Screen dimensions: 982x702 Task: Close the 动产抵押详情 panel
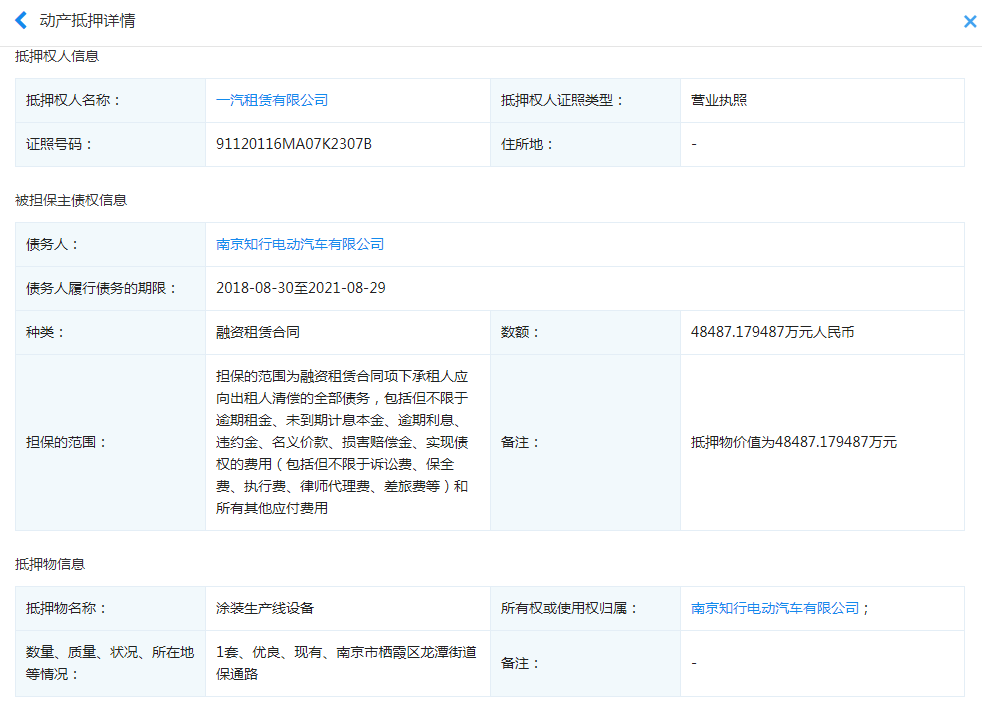[x=969, y=21]
